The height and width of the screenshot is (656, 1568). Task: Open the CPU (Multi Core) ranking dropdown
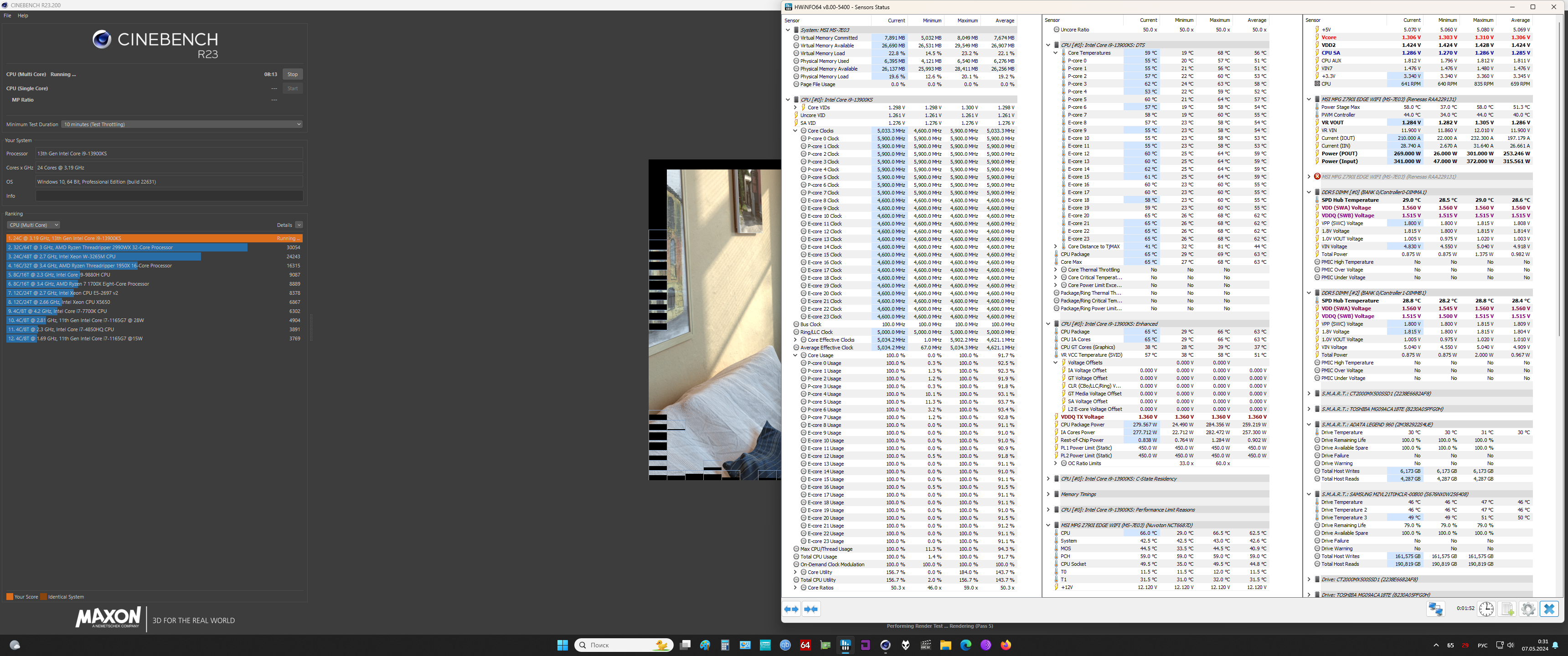click(x=33, y=225)
